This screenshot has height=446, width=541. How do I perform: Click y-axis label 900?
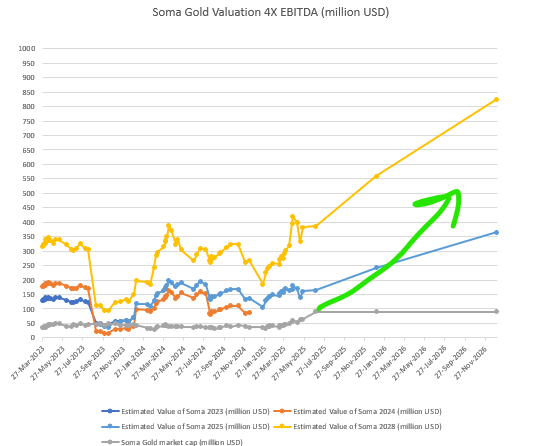pos(29,78)
